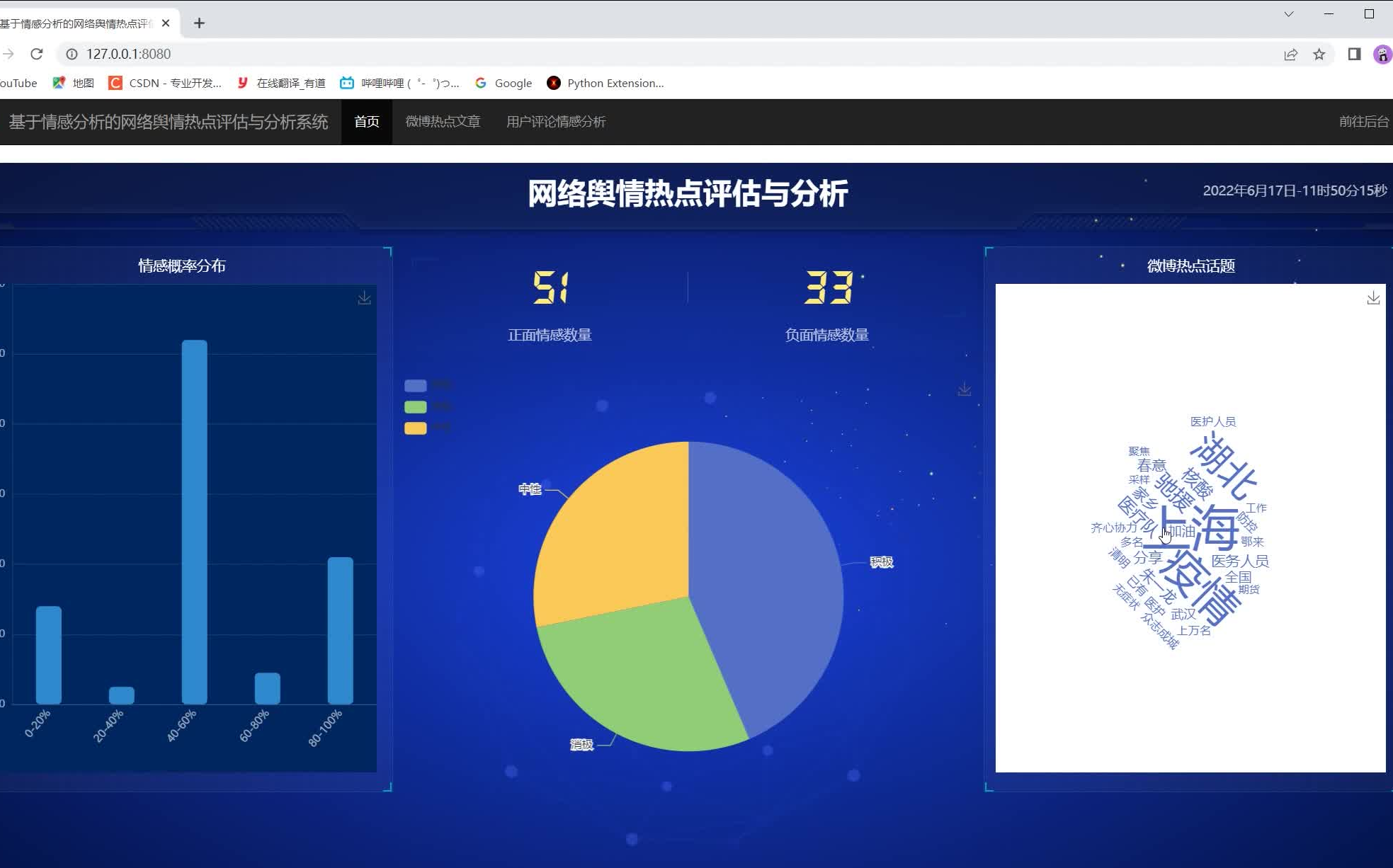Click the word 上万名 in the word cloud
Viewport: 1393px width, 868px height.
[x=1194, y=630]
